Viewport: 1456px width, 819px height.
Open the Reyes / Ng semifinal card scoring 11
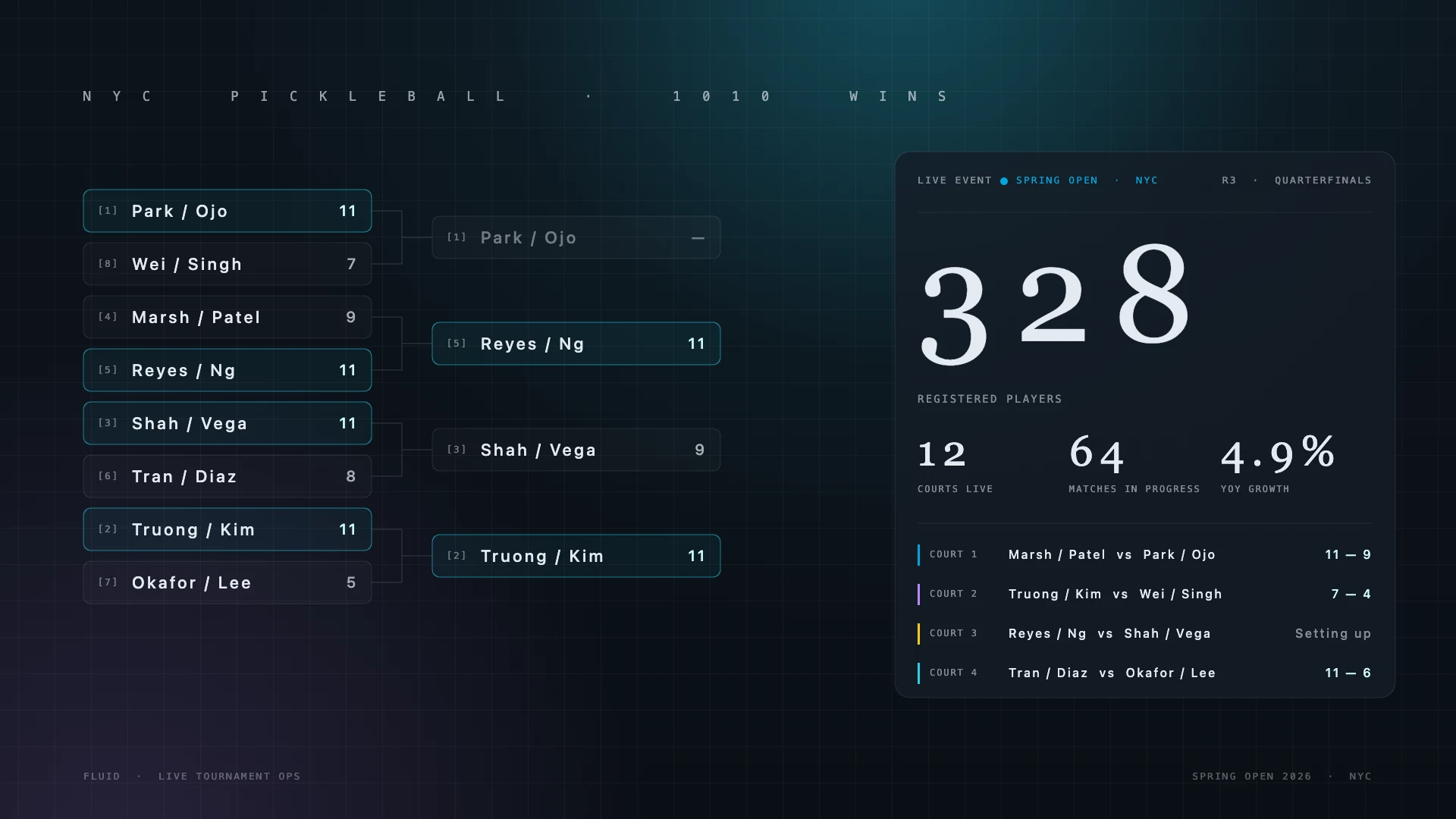point(576,344)
